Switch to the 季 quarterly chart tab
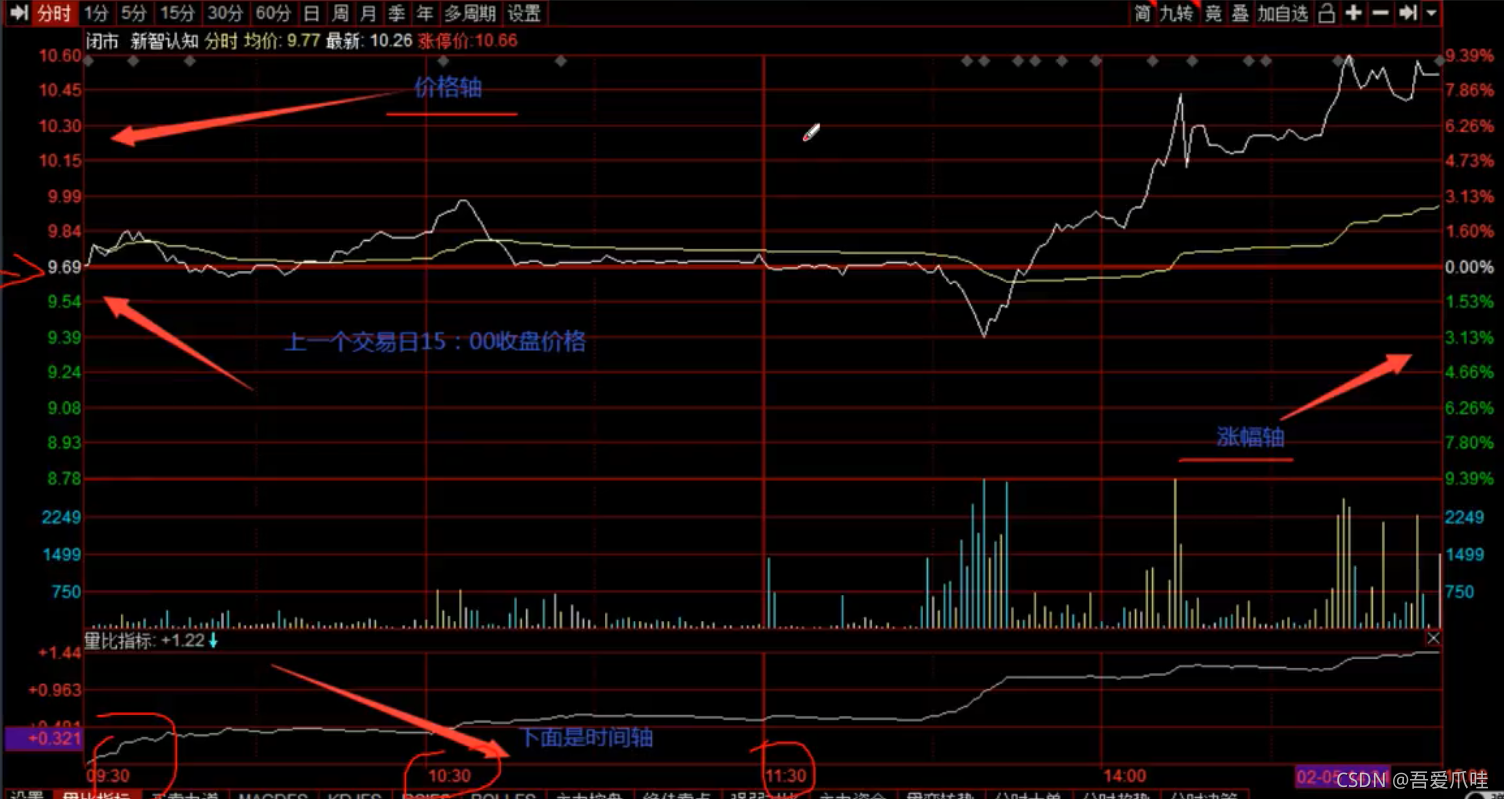Image resolution: width=1504 pixels, height=799 pixels. [x=397, y=13]
